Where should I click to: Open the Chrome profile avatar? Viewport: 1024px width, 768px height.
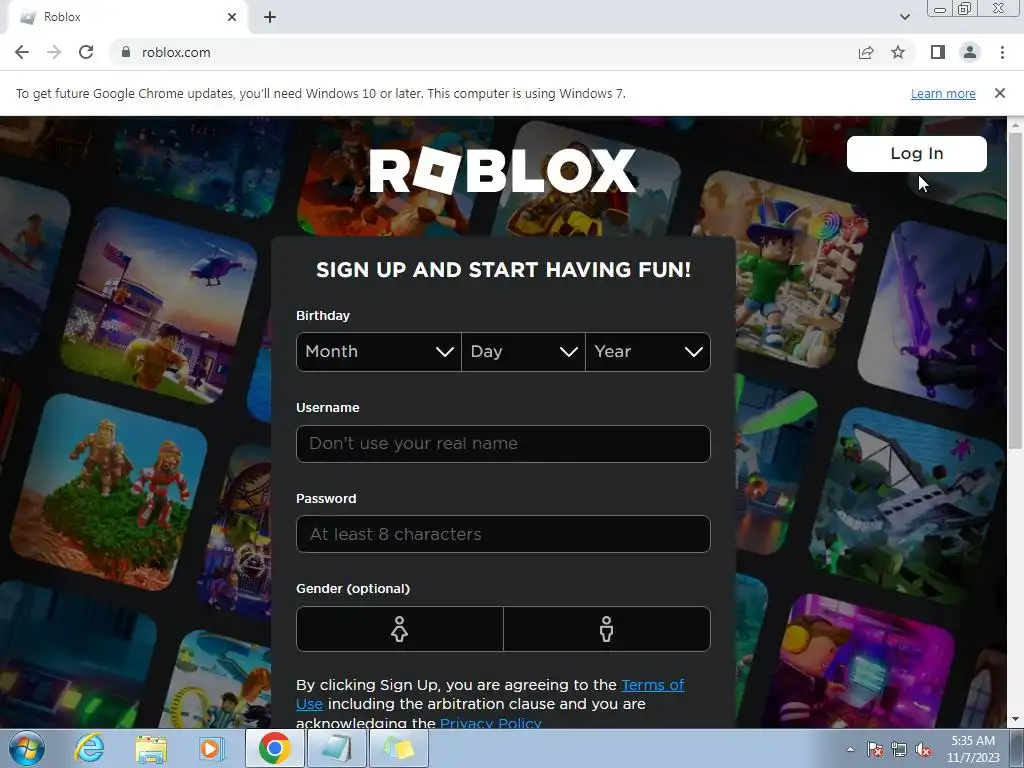coord(970,52)
